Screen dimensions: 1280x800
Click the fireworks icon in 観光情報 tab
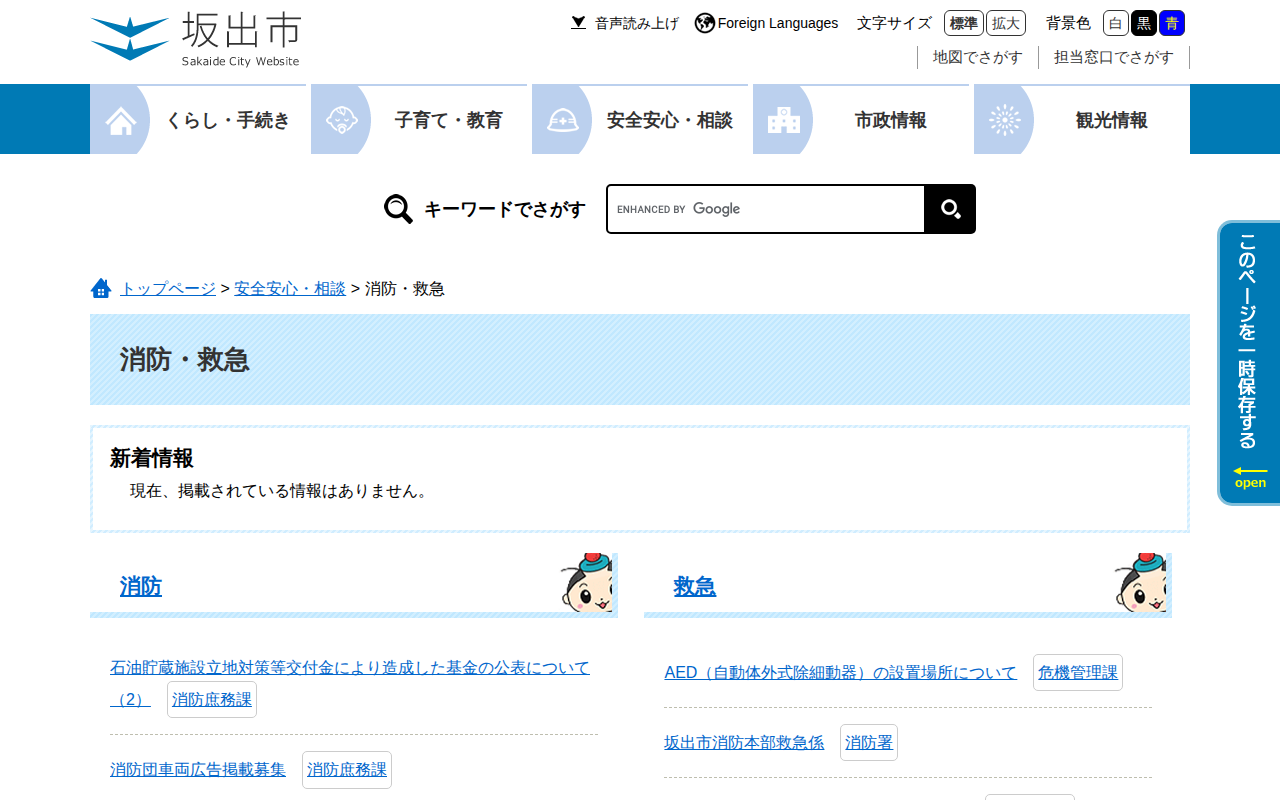(x=1005, y=120)
